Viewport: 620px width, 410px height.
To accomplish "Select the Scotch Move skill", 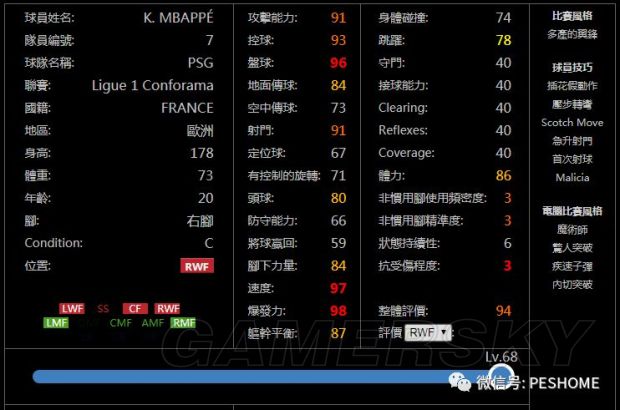I will pos(572,123).
